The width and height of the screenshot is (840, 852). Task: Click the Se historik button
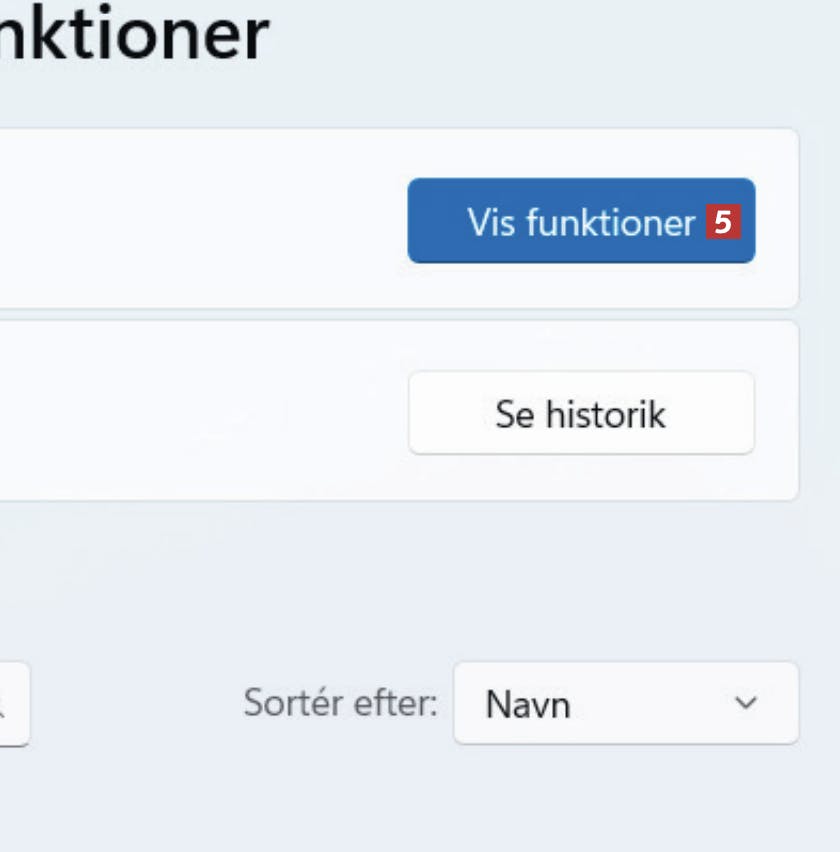580,413
